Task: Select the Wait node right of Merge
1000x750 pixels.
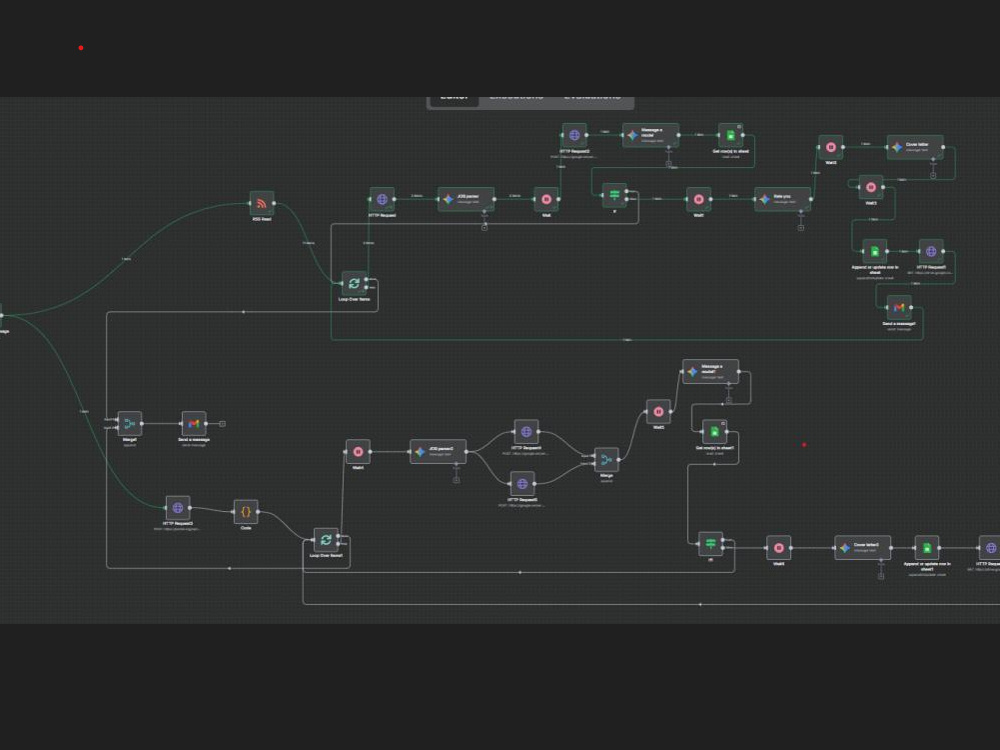Action: (x=658, y=411)
